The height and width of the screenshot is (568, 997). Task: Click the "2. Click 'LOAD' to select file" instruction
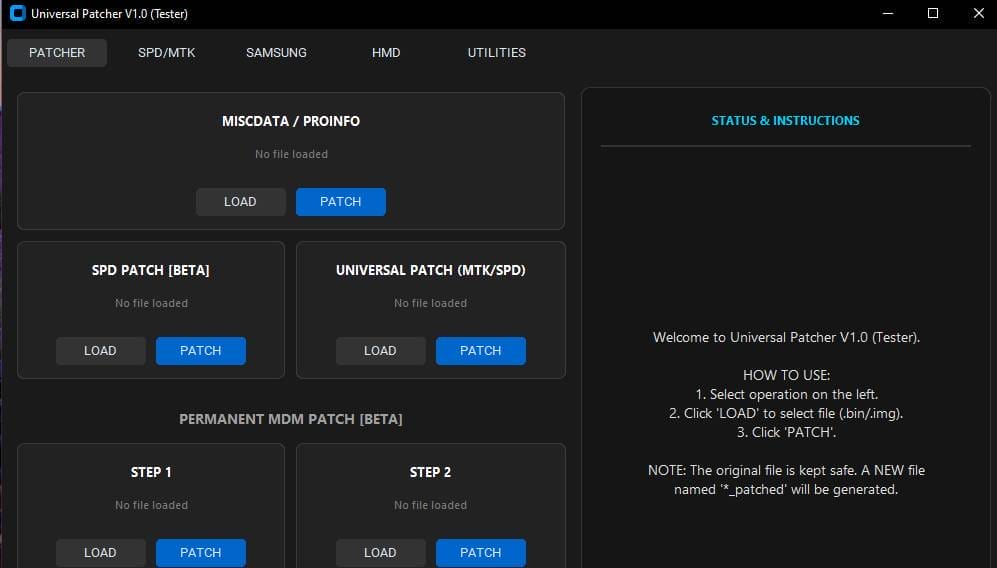point(786,413)
